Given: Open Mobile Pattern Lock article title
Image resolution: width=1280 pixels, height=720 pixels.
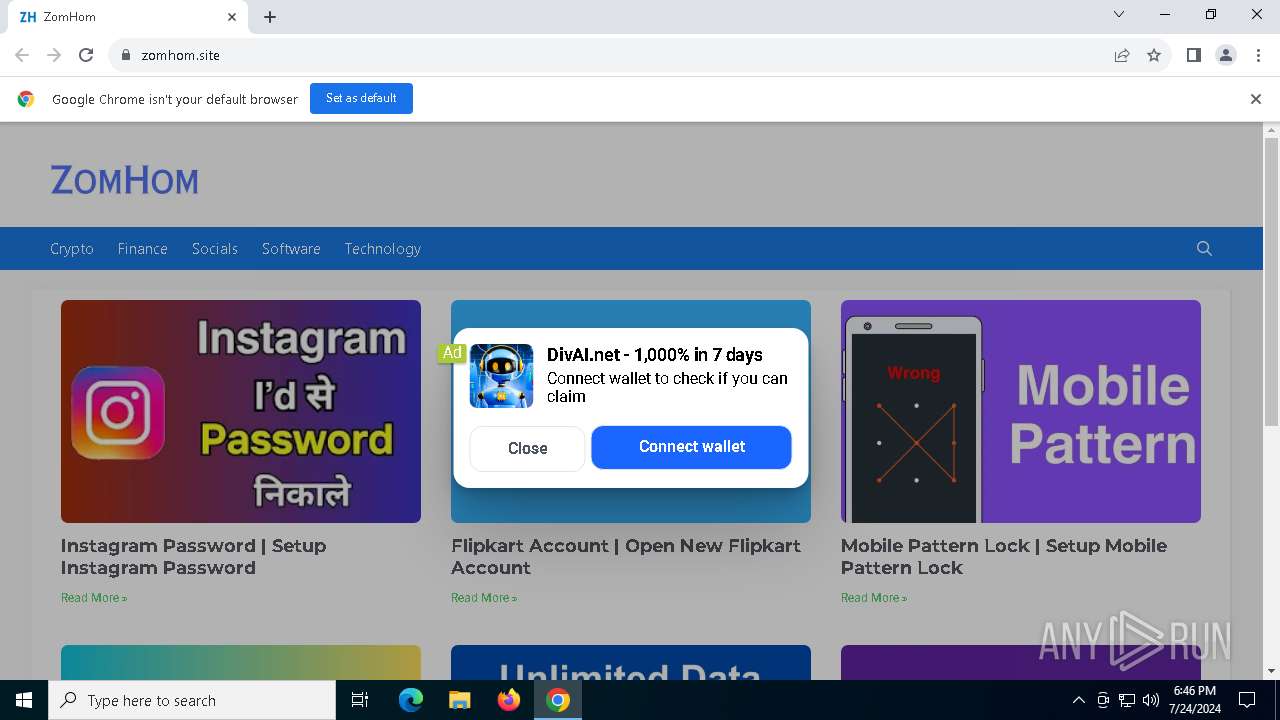Looking at the screenshot, I should [x=1004, y=557].
